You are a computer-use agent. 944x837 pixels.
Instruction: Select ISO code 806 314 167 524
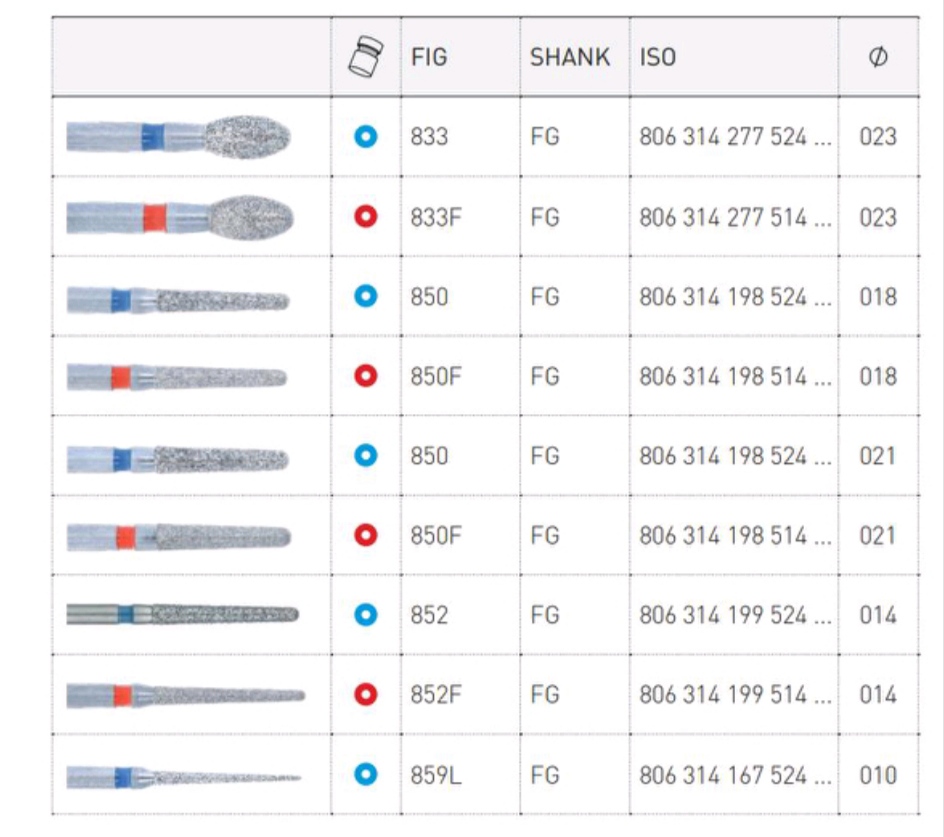[x=734, y=775]
